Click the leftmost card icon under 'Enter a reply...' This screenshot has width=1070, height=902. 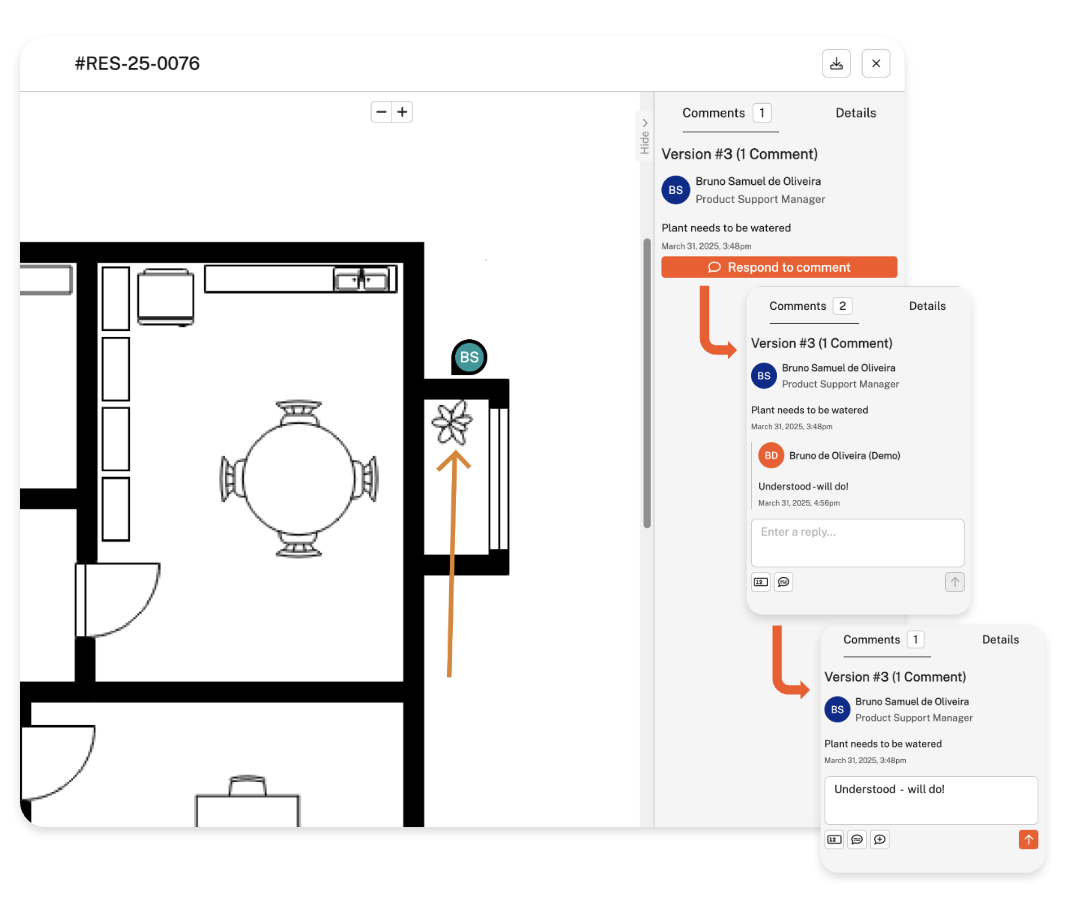click(x=761, y=582)
